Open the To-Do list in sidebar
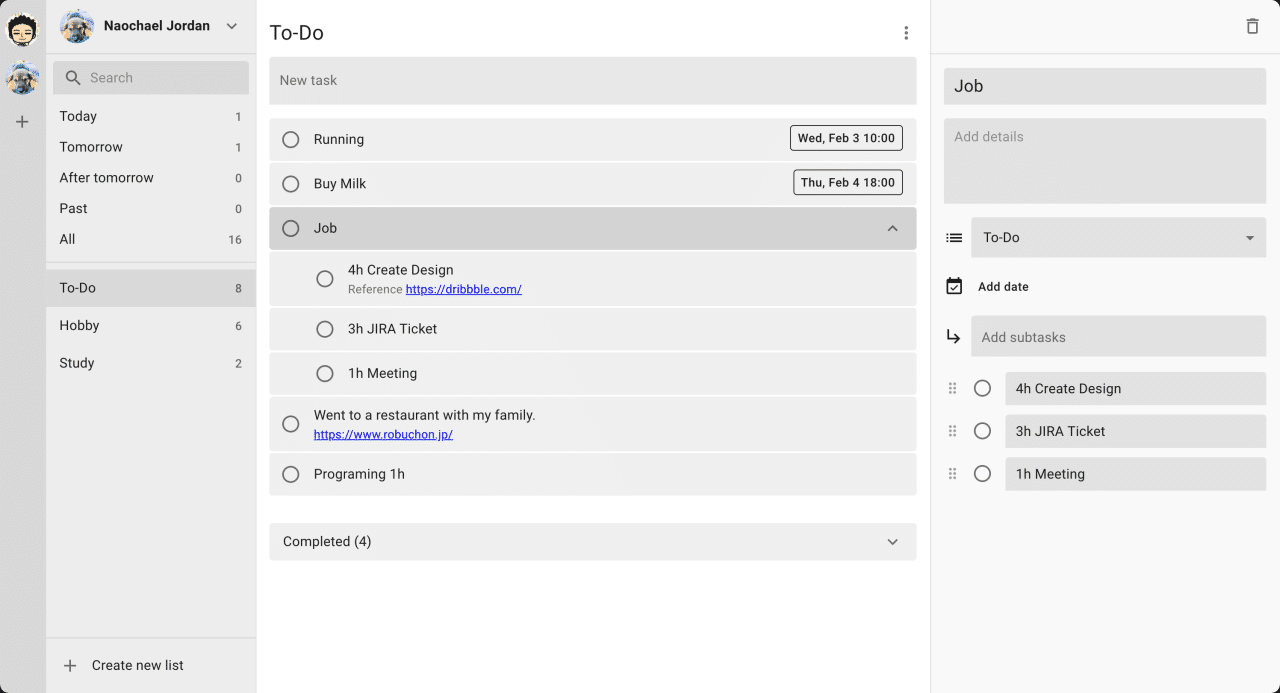Image resolution: width=1280 pixels, height=693 pixels. 151,288
